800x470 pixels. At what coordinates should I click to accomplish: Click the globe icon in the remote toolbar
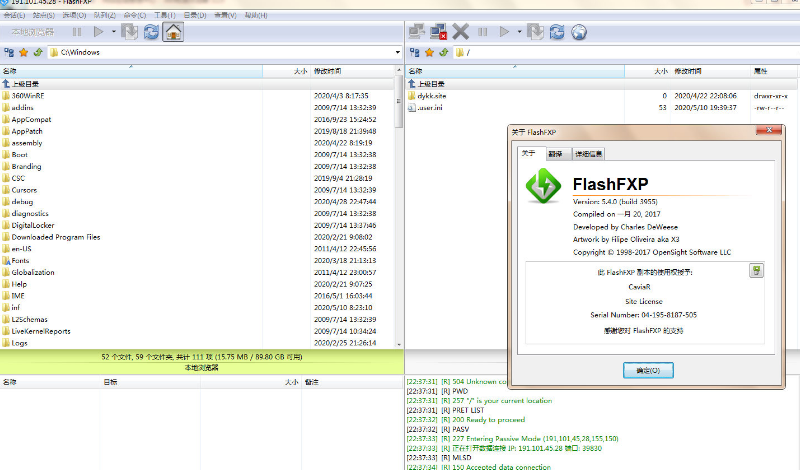pyautogui.click(x=579, y=32)
